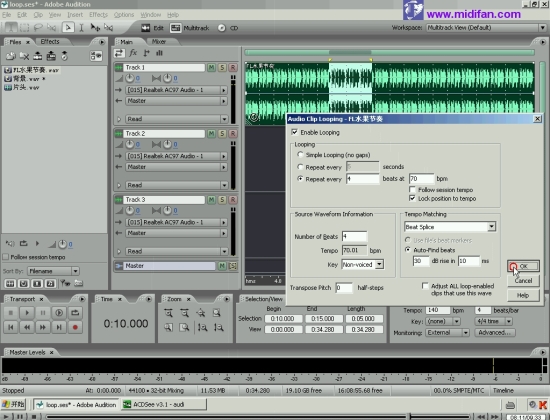This screenshot has height=420, width=550.
Task: Click Cancel in Audio Clip Looping dialog
Action: (523, 281)
